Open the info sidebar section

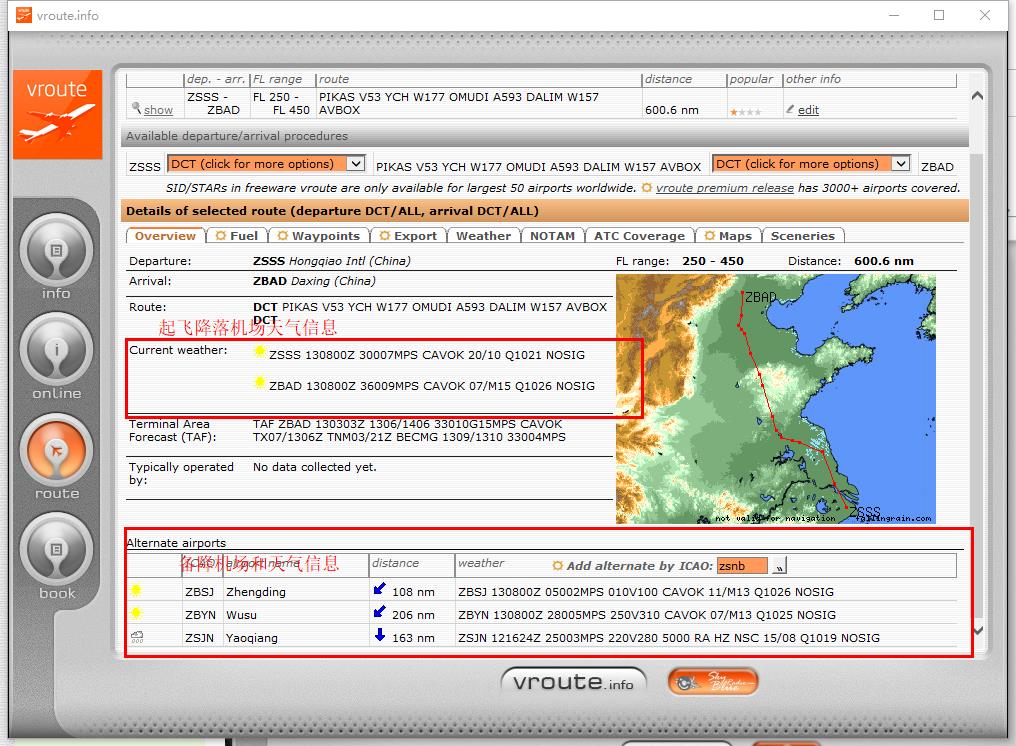(x=57, y=251)
